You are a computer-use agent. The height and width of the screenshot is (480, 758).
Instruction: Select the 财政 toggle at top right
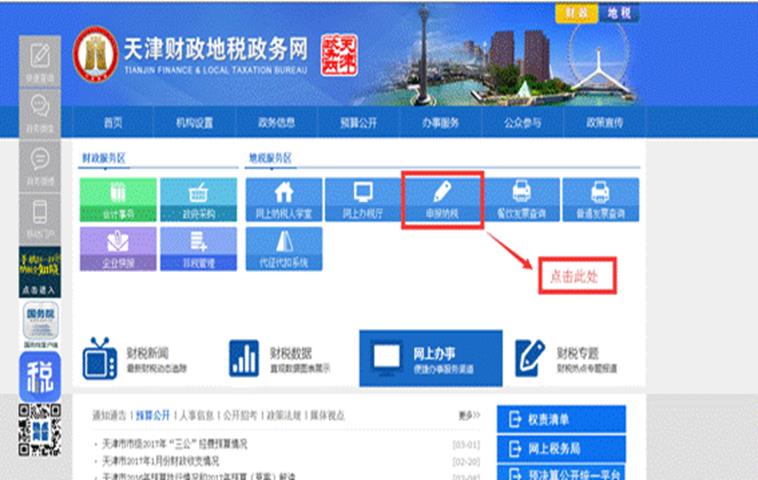pos(575,13)
